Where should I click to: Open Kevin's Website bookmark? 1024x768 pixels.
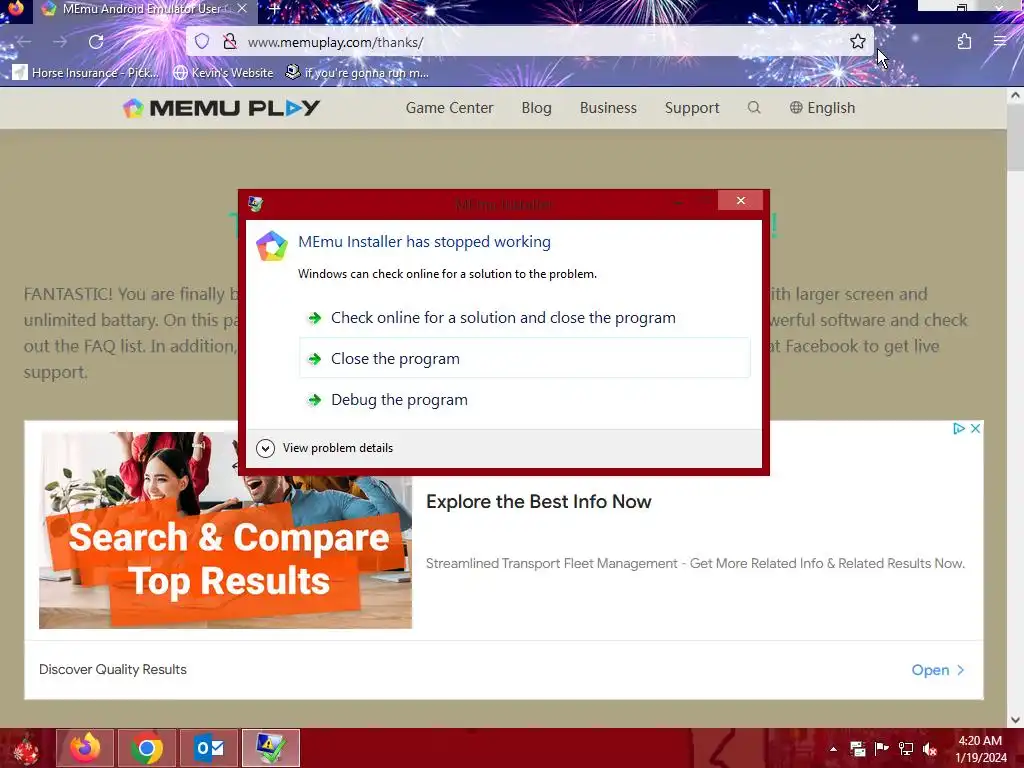[224, 72]
